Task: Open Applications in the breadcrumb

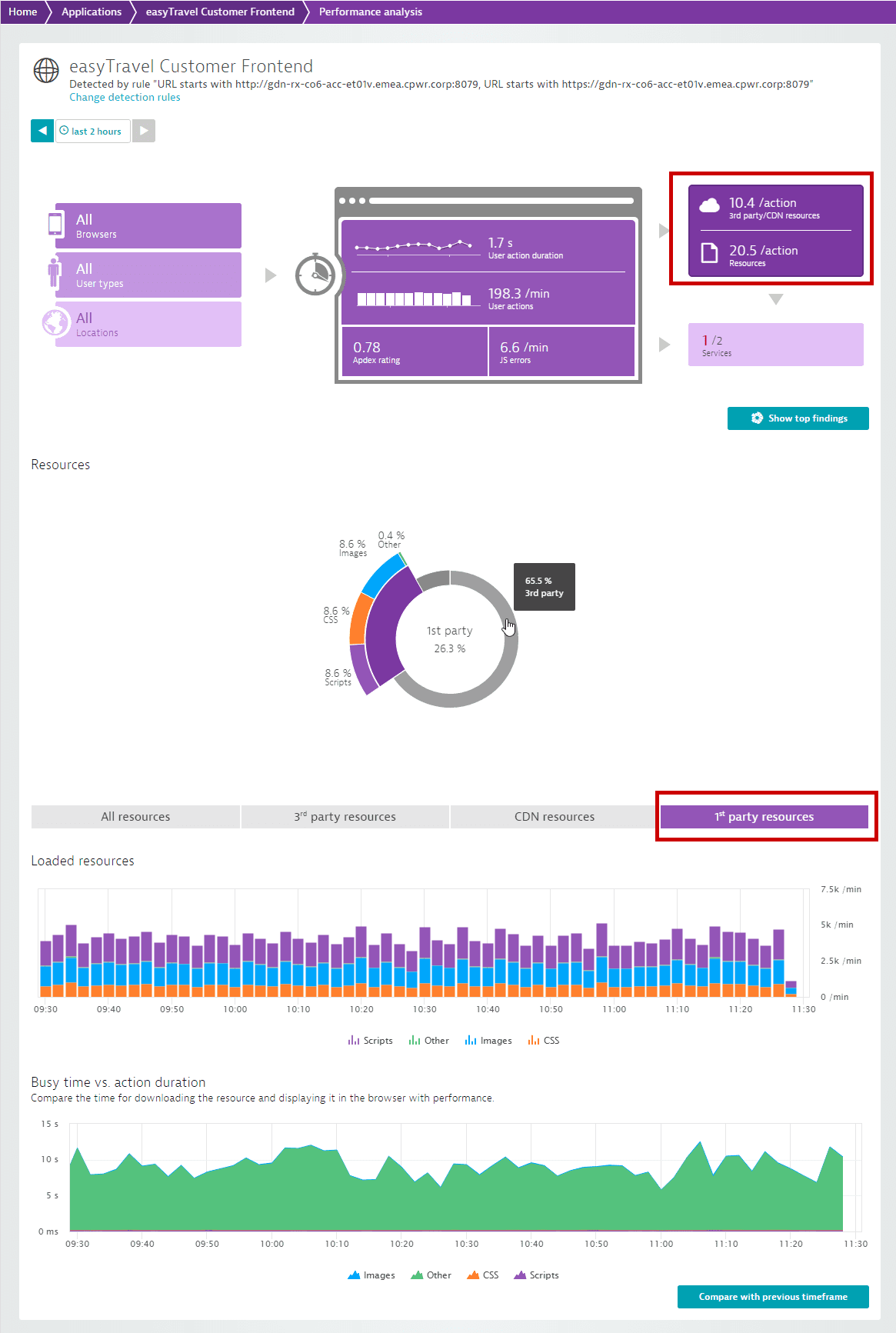Action: click(92, 12)
